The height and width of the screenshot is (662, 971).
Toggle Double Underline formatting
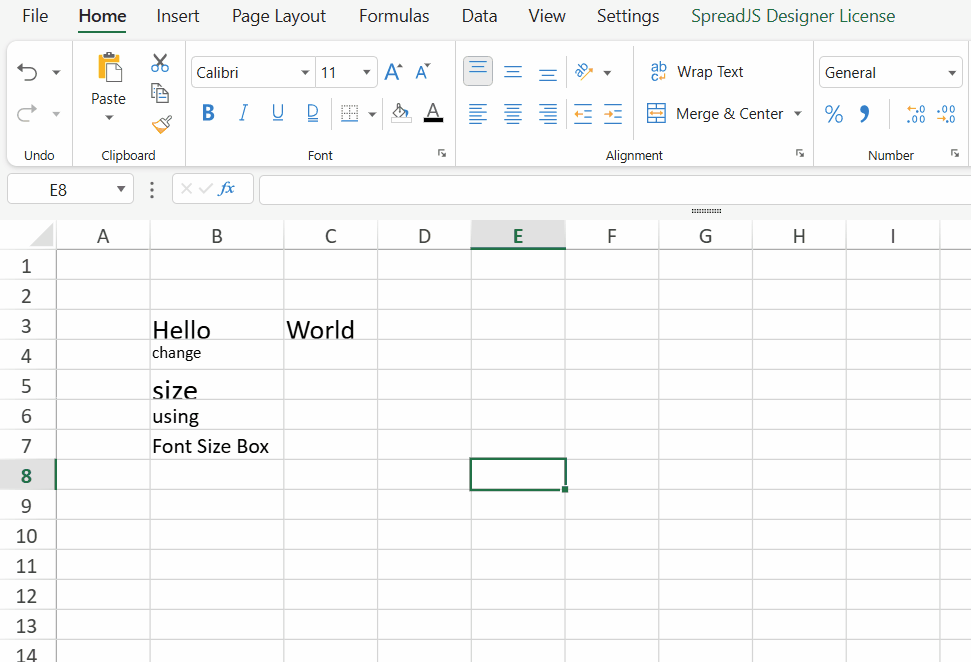(312, 113)
